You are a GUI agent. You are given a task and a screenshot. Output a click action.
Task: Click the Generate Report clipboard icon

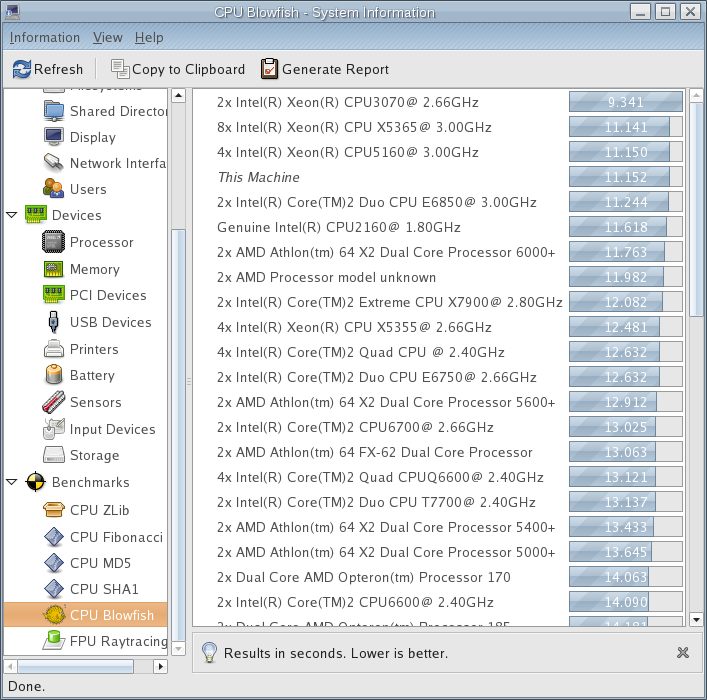click(x=269, y=69)
